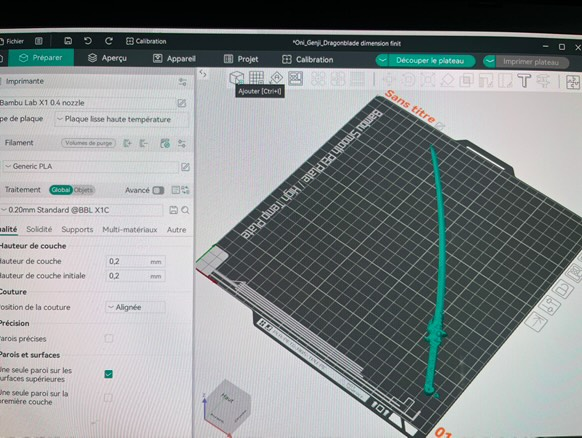The width and height of the screenshot is (582, 438).
Task: Save the 0.20mm Standard process preset
Action: pos(173,210)
